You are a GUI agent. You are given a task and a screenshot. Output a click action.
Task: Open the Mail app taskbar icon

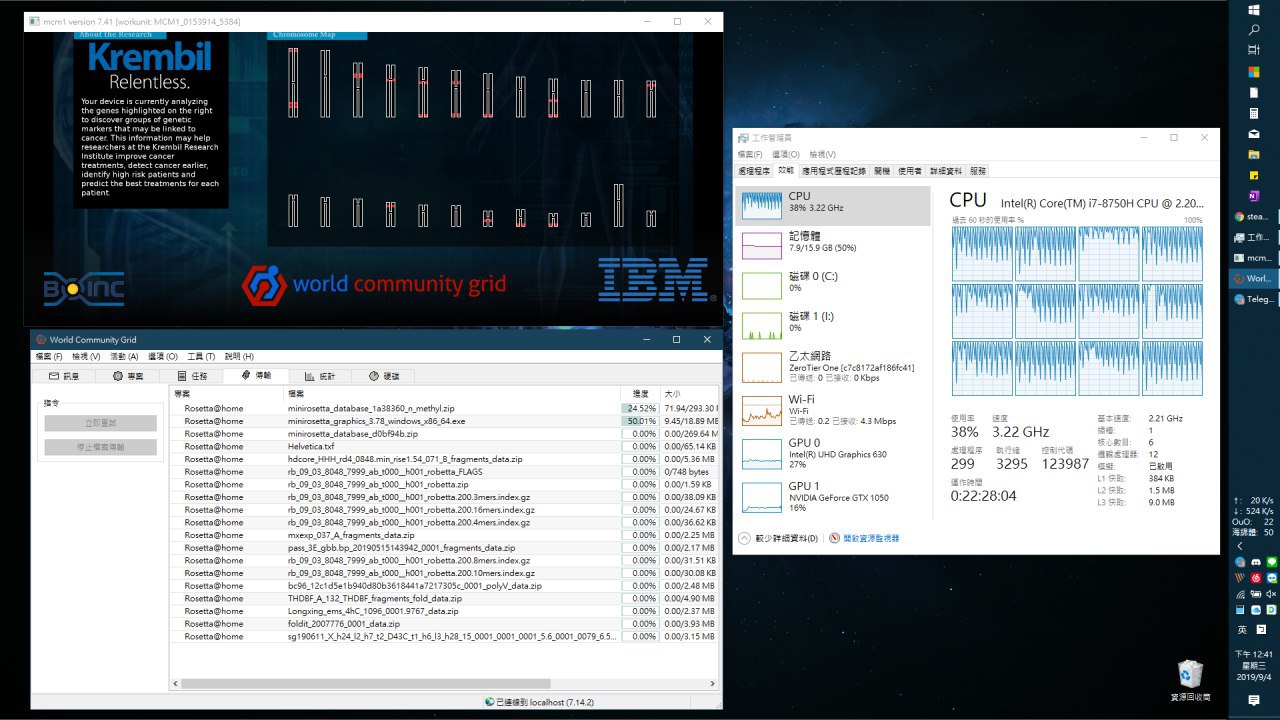click(x=1254, y=134)
